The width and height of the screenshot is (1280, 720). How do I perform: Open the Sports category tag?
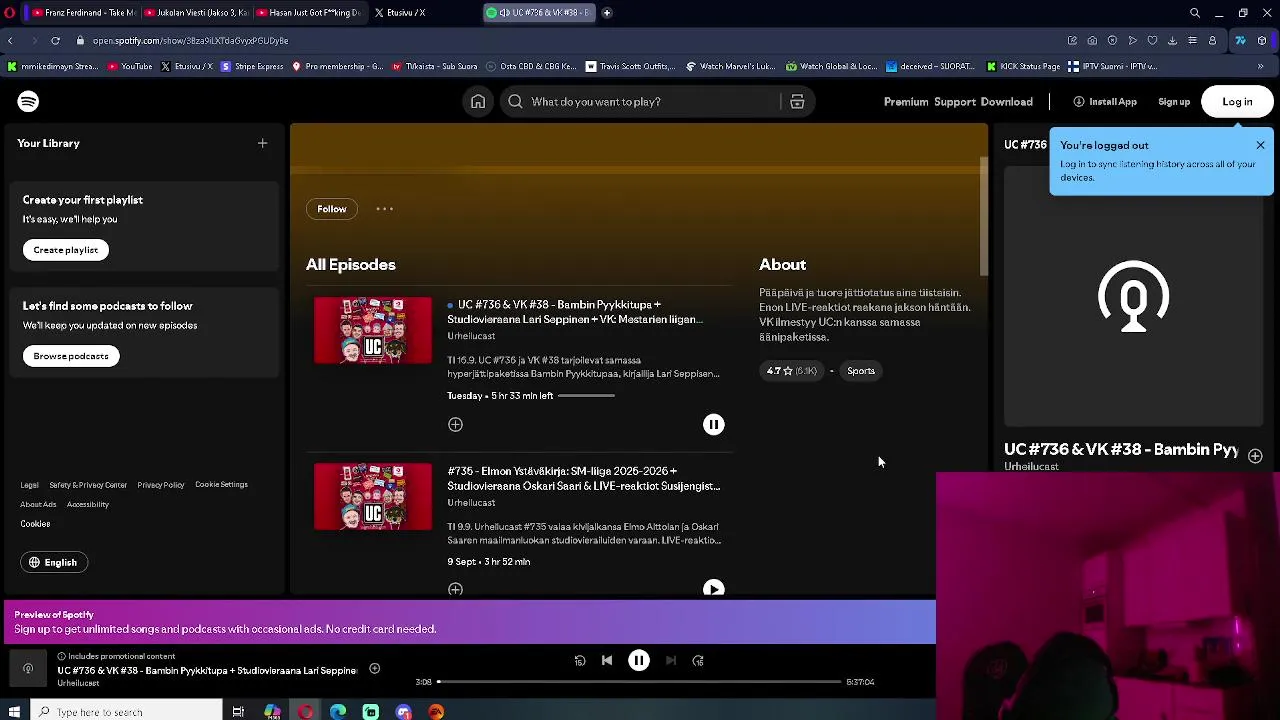point(861,371)
